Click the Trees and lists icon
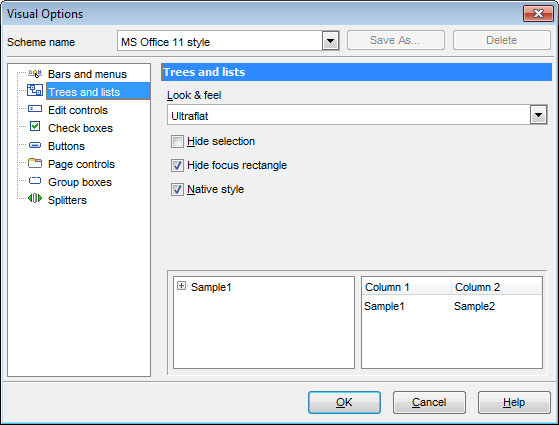This screenshot has height=425, width=559. 35,90
